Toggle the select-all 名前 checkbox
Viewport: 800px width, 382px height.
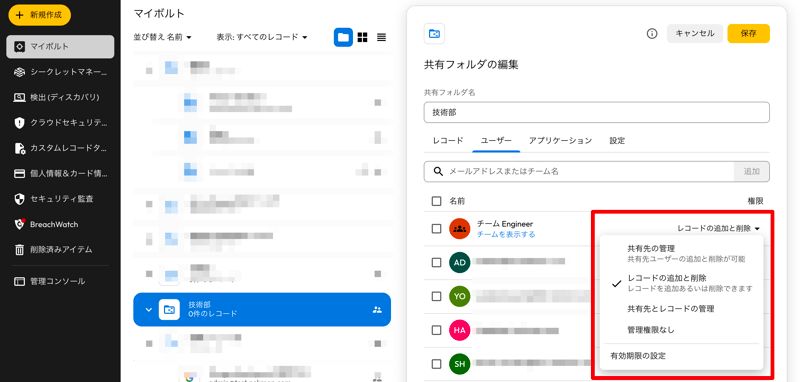(x=436, y=201)
